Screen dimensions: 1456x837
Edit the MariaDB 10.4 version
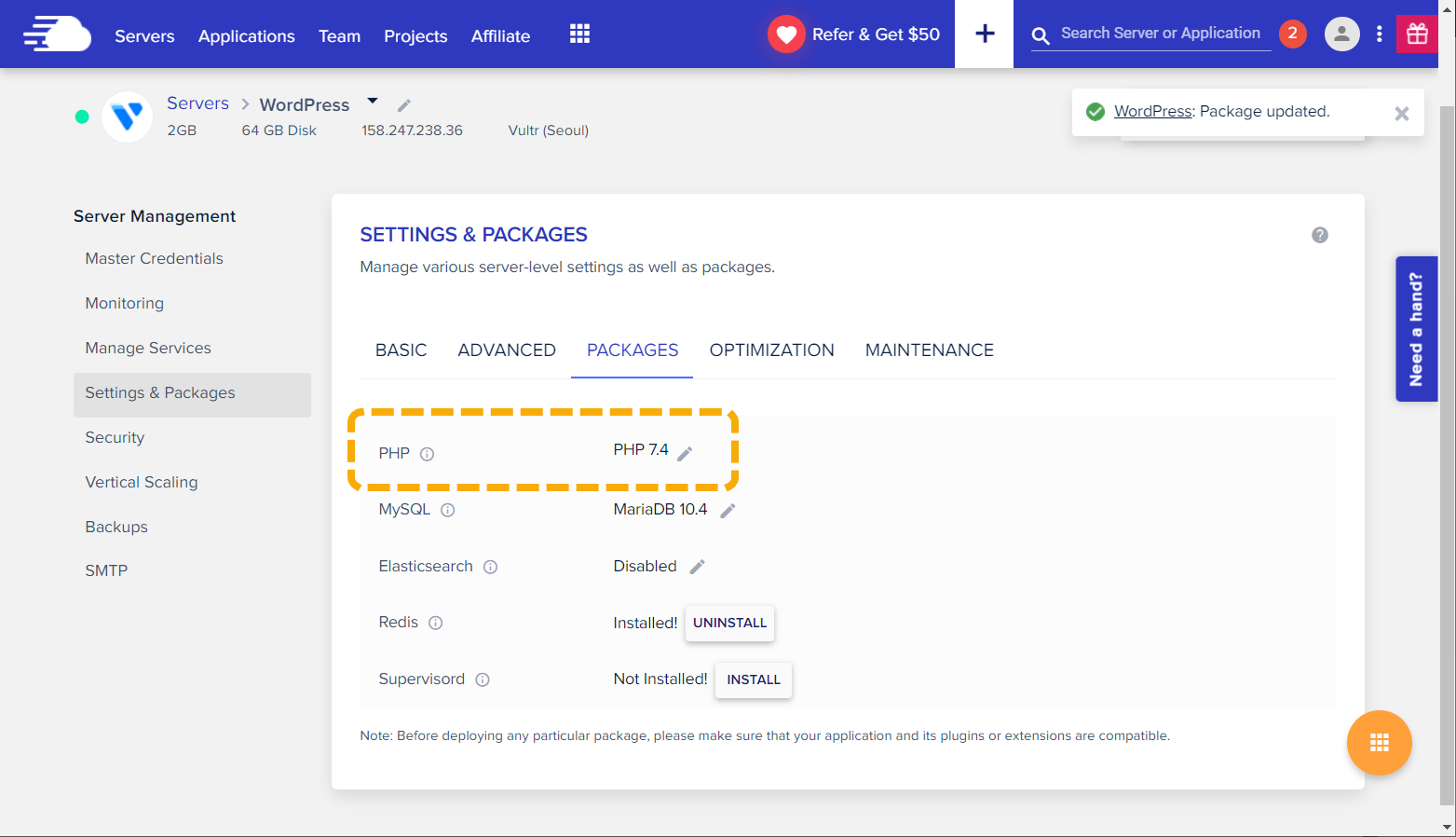point(728,510)
